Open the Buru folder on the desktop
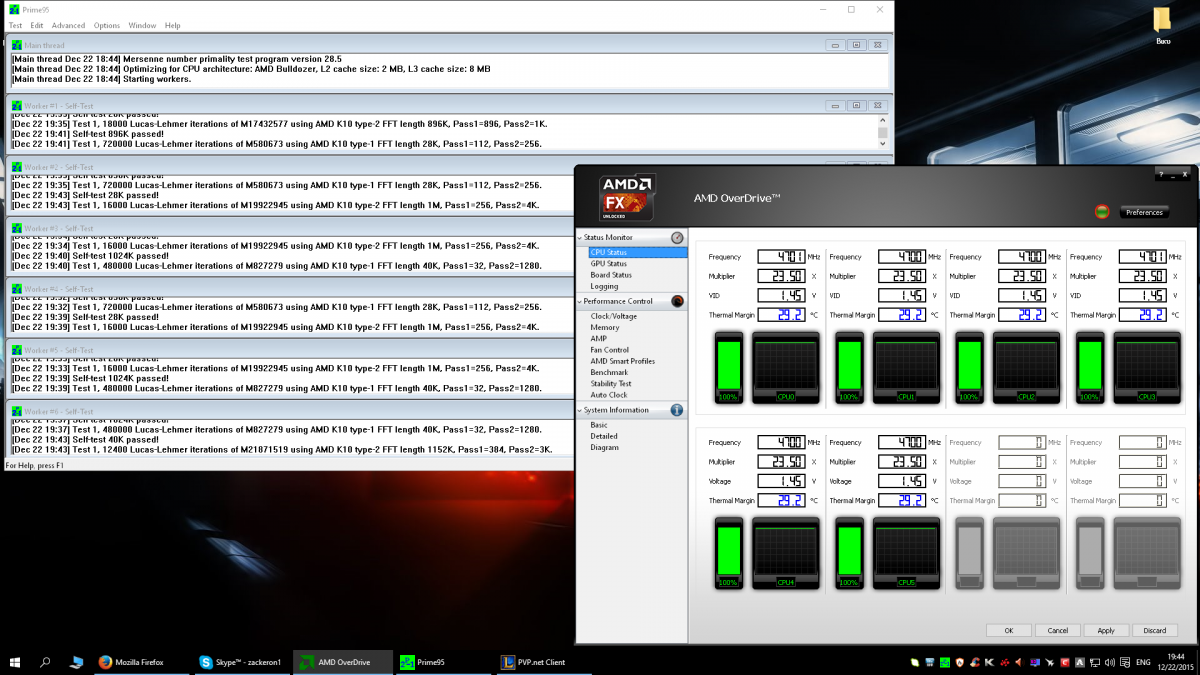Image resolution: width=1200 pixels, height=675 pixels. tap(1162, 26)
